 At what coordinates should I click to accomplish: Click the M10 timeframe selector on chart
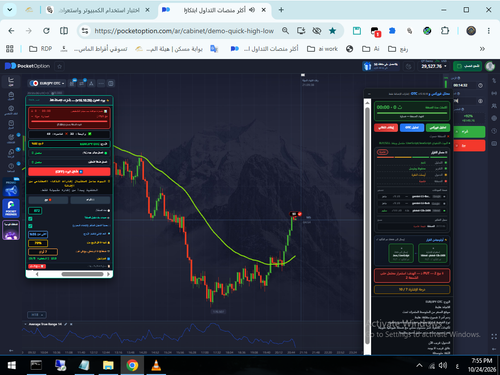pos(37,315)
